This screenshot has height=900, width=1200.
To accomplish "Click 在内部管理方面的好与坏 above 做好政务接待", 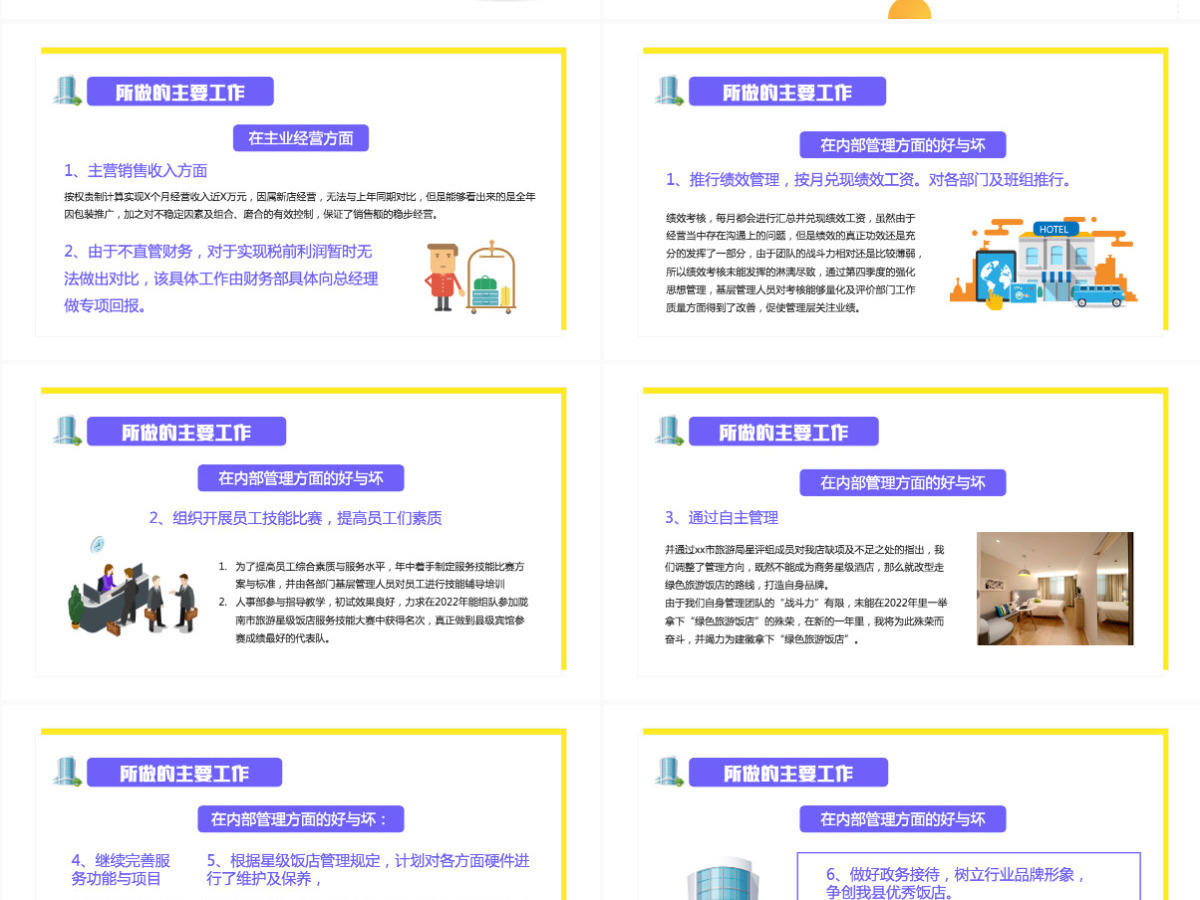I will pyautogui.click(x=903, y=819).
